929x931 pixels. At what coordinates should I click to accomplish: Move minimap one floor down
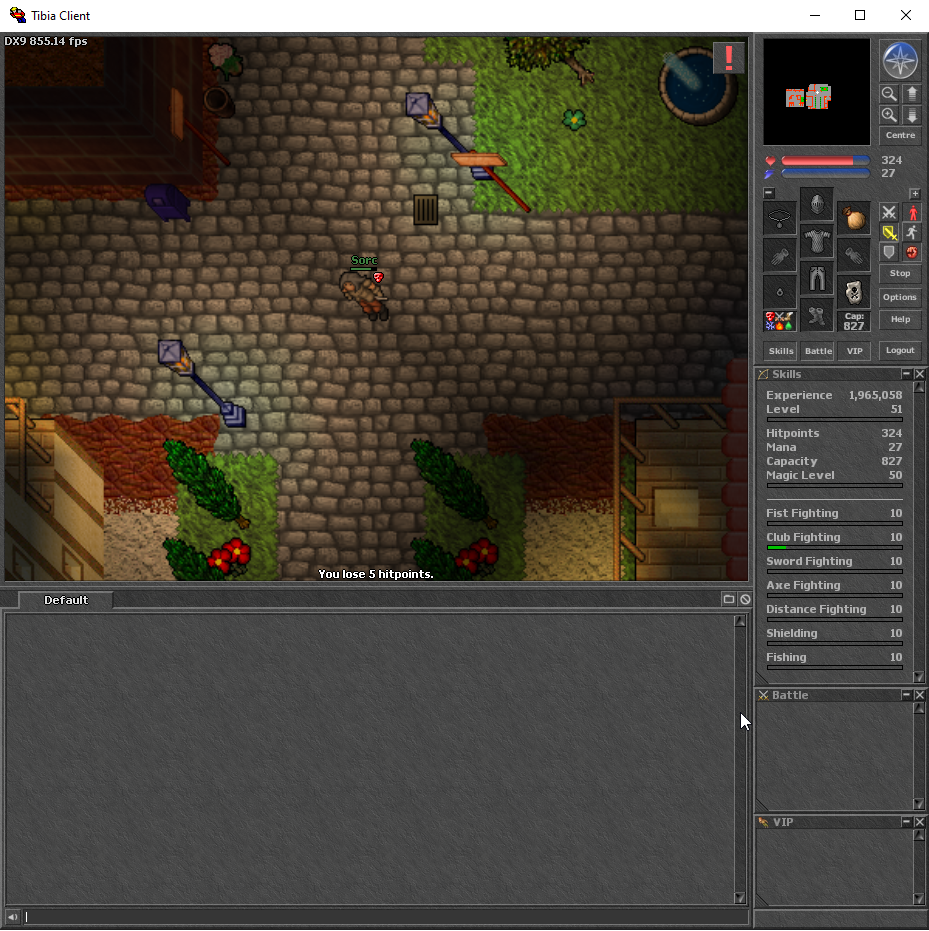pyautogui.click(x=912, y=115)
